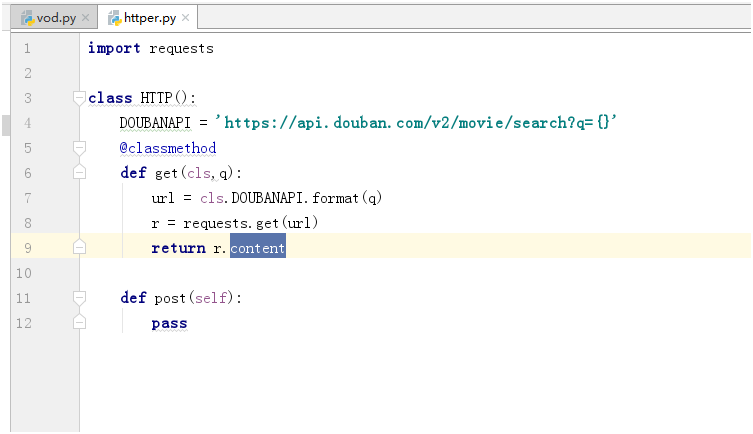Click the highlighted 'content' word
The height and width of the screenshot is (434, 753).
(x=258, y=248)
